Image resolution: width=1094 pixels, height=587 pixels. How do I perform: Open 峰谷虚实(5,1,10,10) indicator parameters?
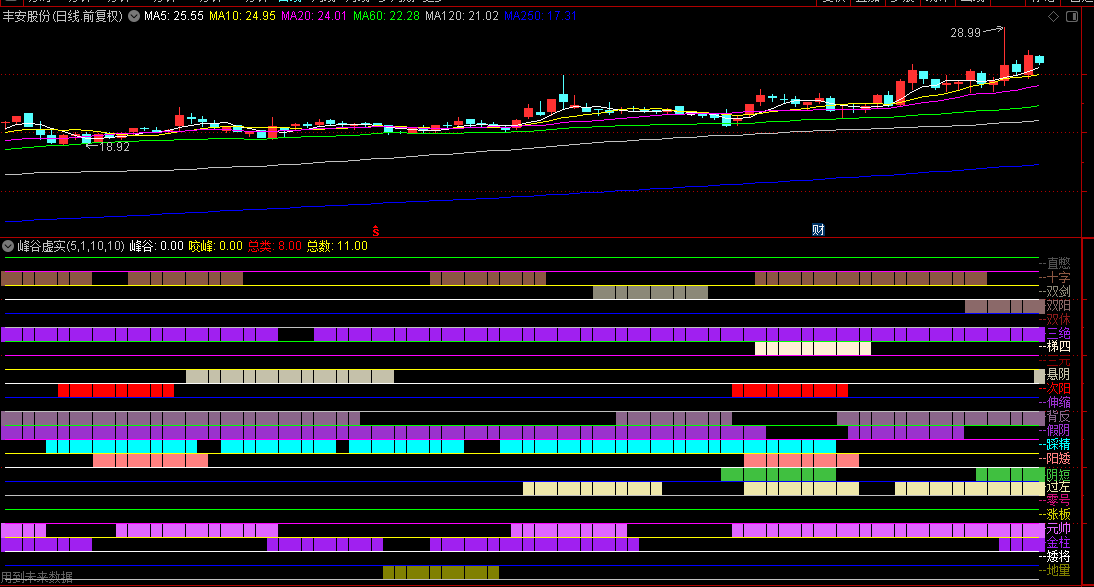point(71,246)
